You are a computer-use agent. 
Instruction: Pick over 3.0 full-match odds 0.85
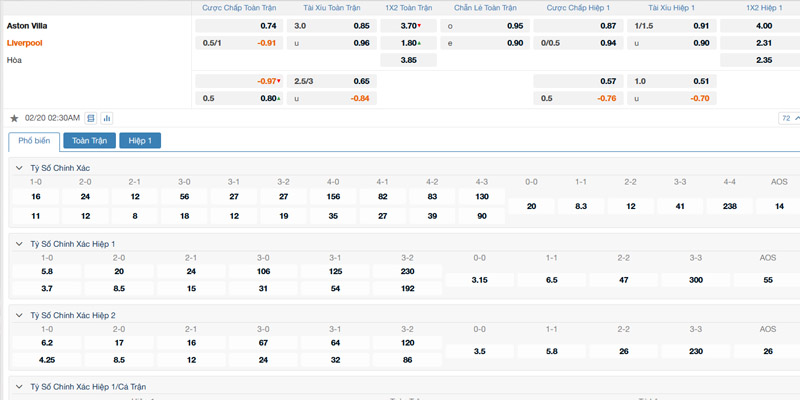332,26
